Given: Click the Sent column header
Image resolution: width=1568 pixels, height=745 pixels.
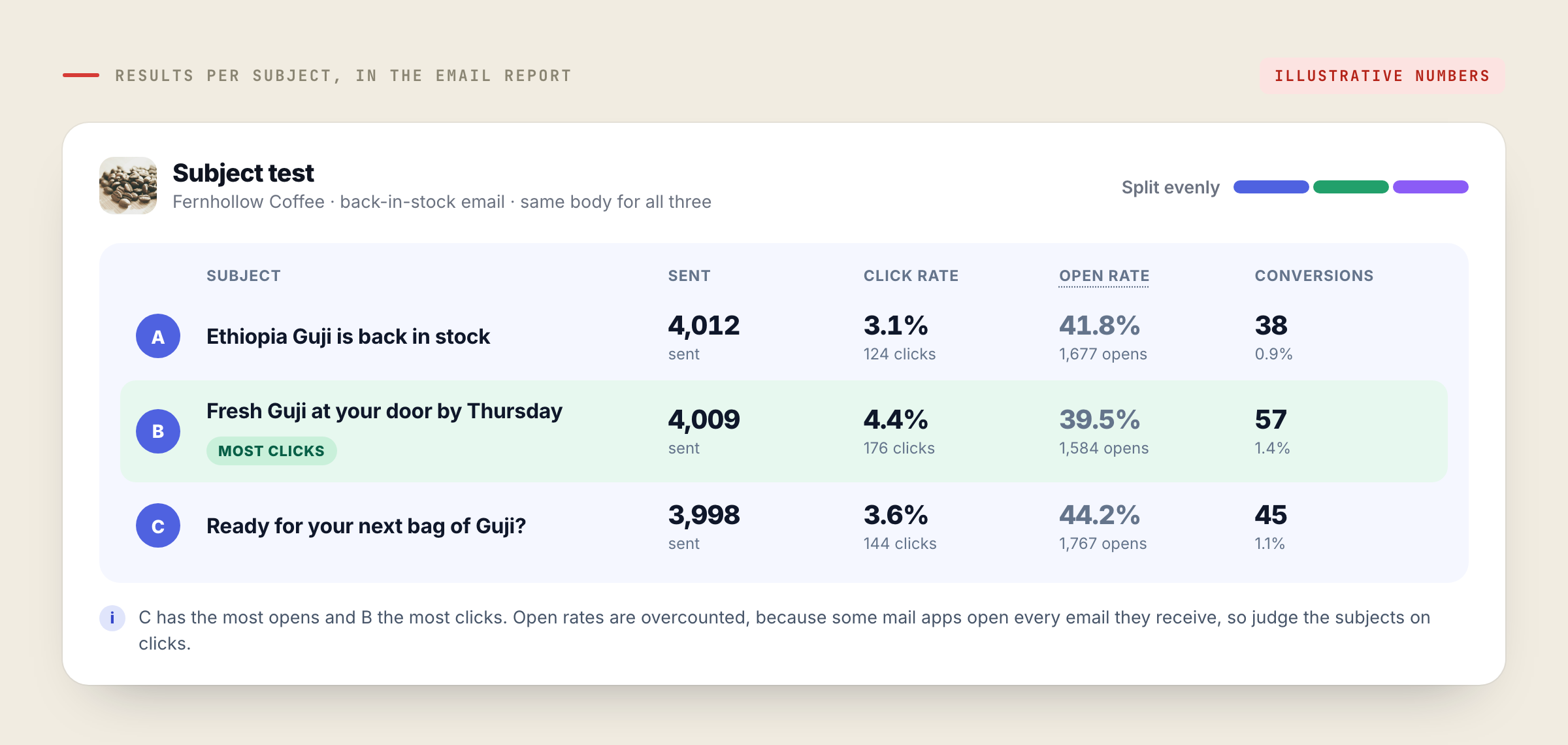Looking at the screenshot, I should click(x=689, y=276).
